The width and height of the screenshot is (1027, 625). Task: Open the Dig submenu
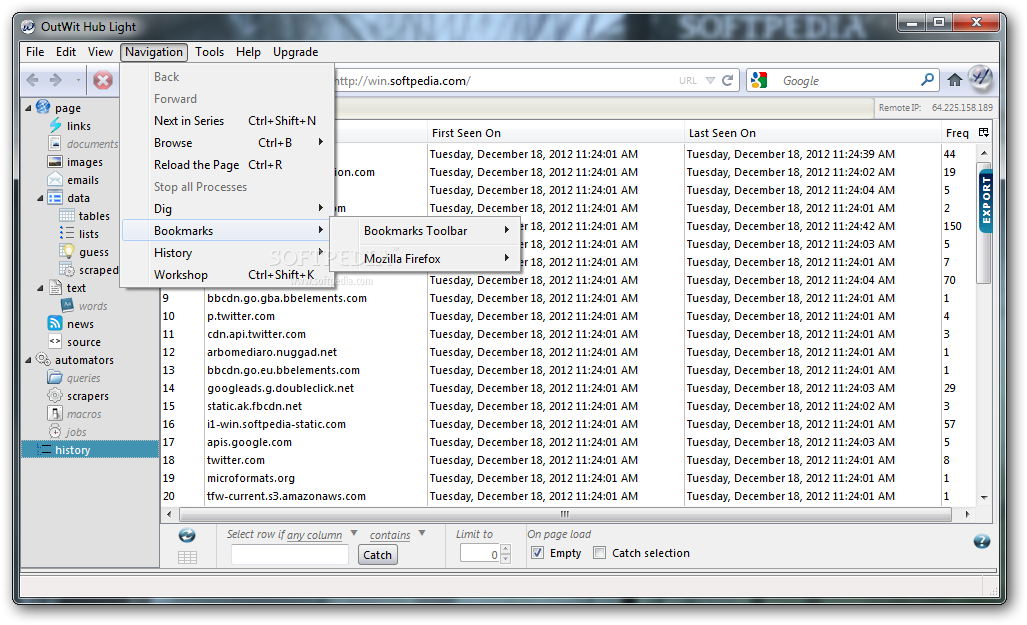[227, 208]
